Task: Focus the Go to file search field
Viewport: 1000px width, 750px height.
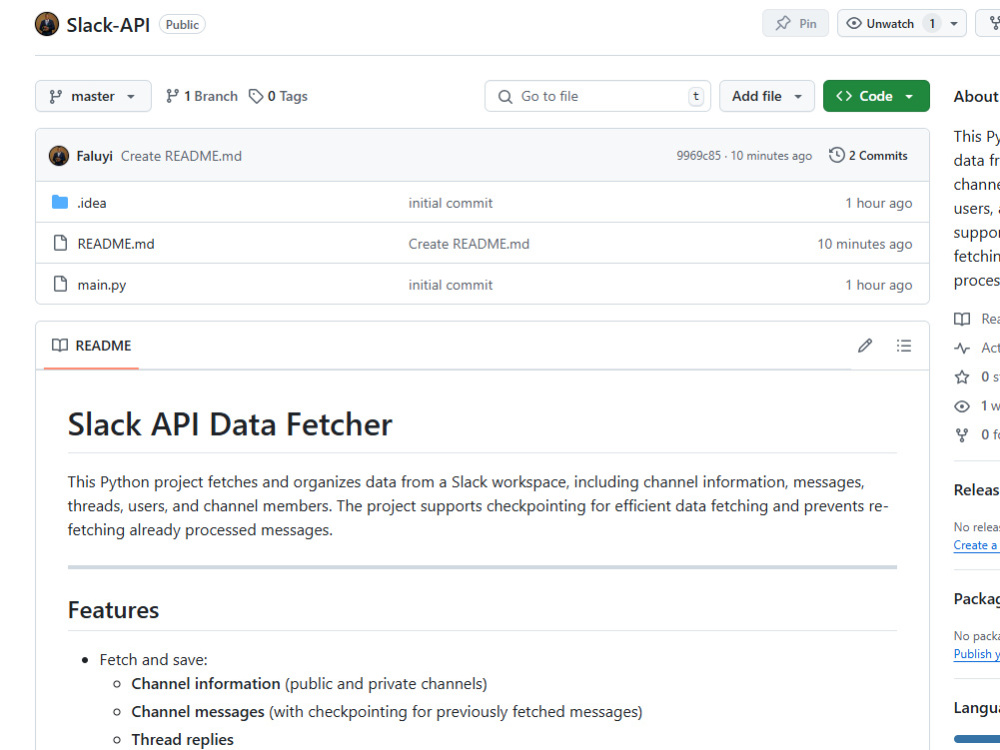Action: [598, 96]
